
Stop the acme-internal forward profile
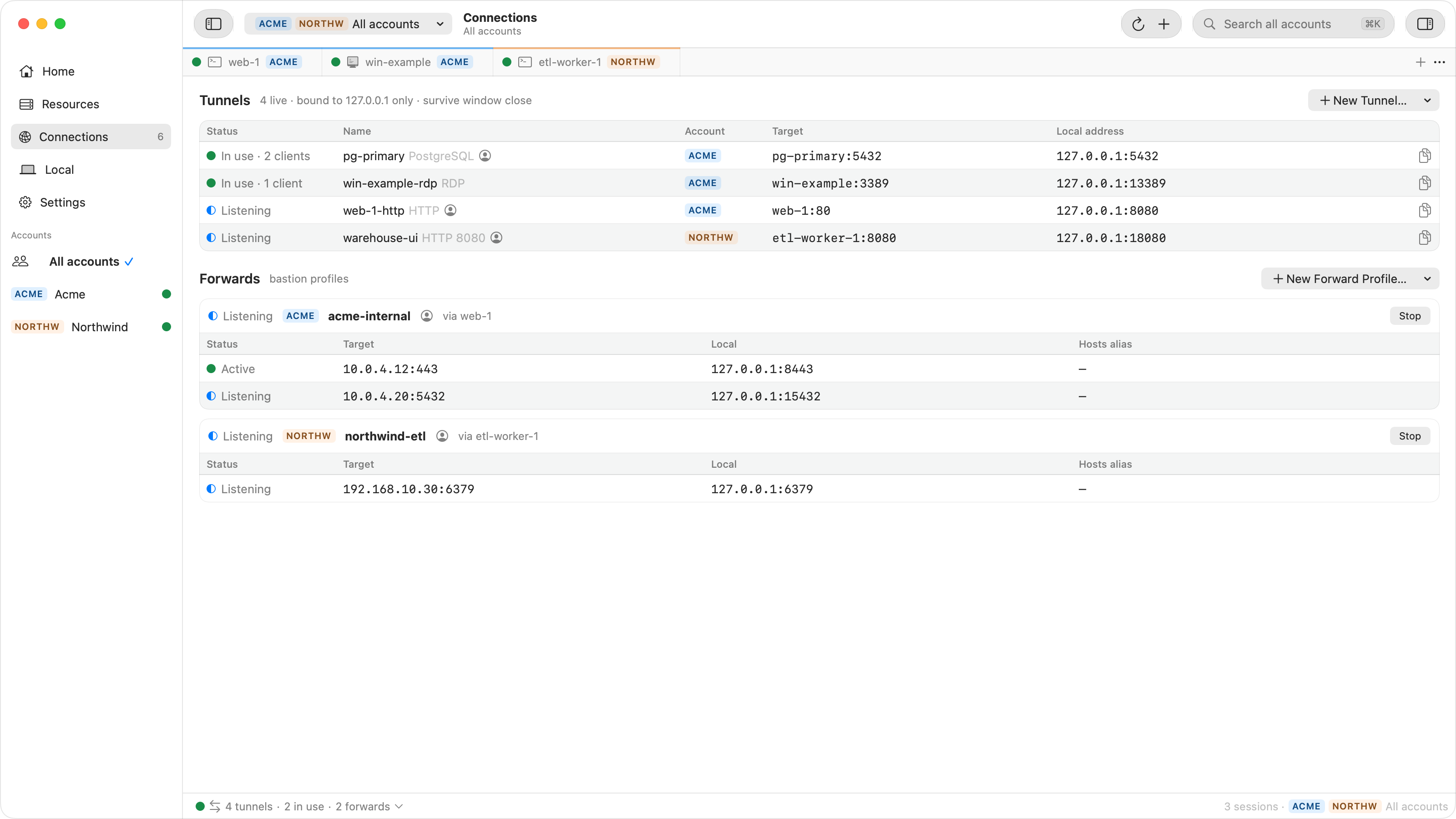click(x=1410, y=316)
